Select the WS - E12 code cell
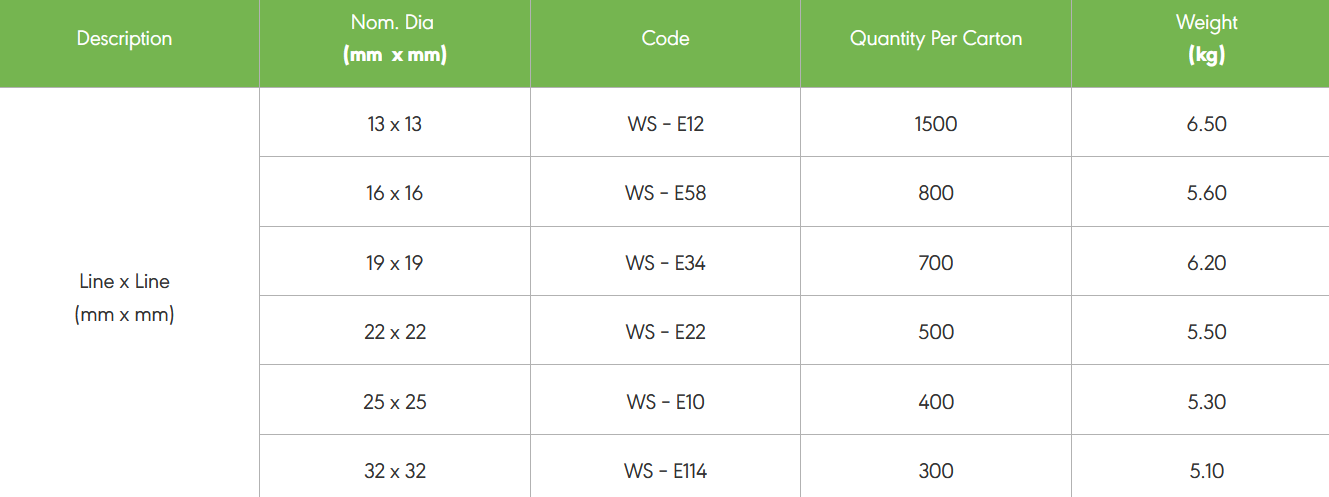Image resolution: width=1329 pixels, height=497 pixels. [x=665, y=124]
